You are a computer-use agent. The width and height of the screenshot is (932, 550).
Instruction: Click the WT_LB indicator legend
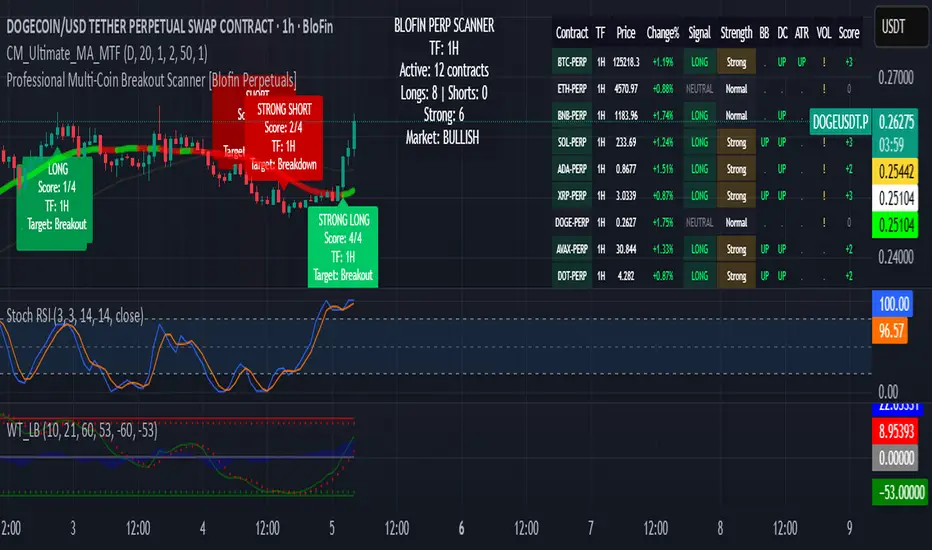click(82, 429)
